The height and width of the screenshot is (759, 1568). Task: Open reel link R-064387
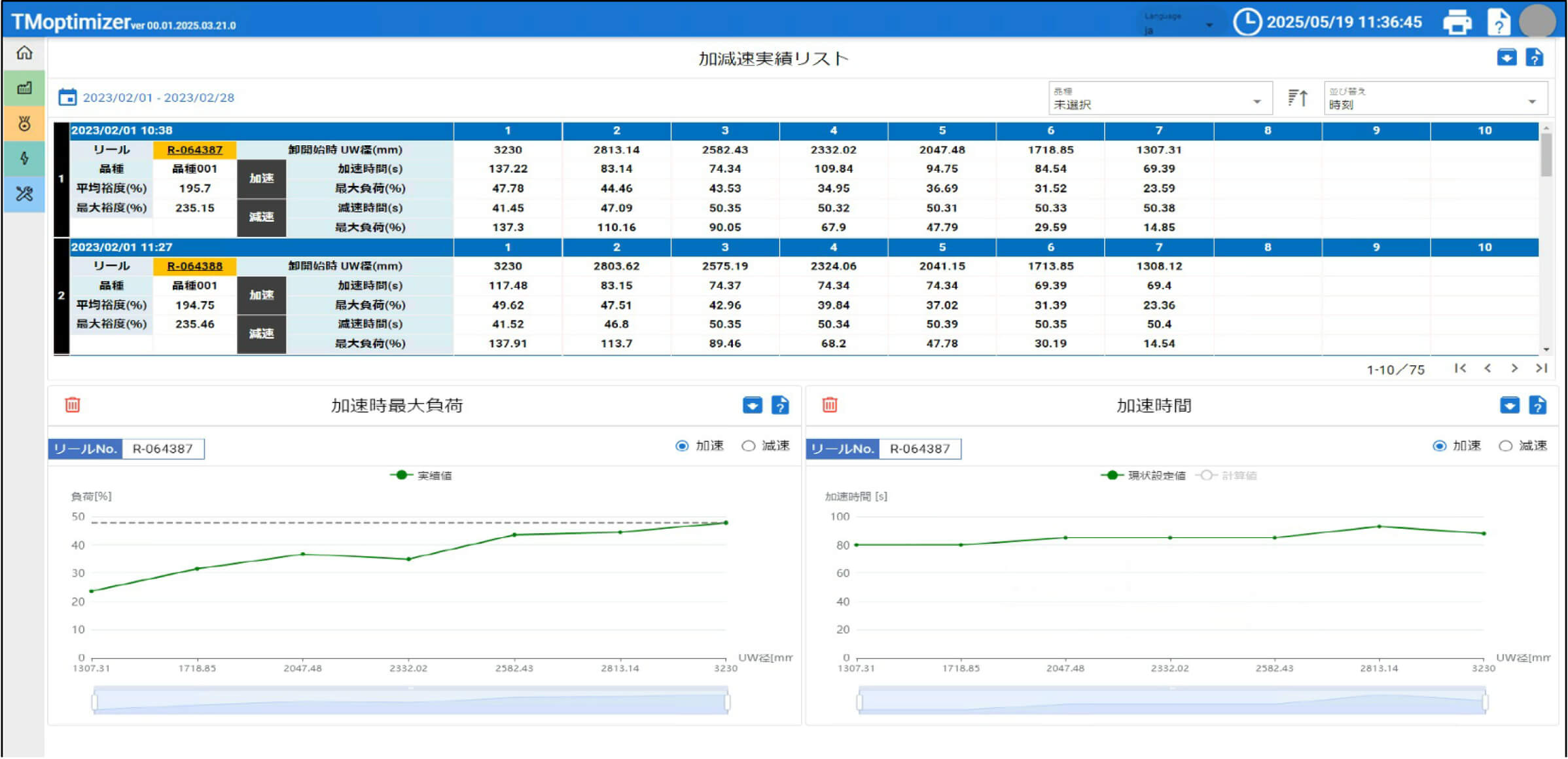click(194, 150)
